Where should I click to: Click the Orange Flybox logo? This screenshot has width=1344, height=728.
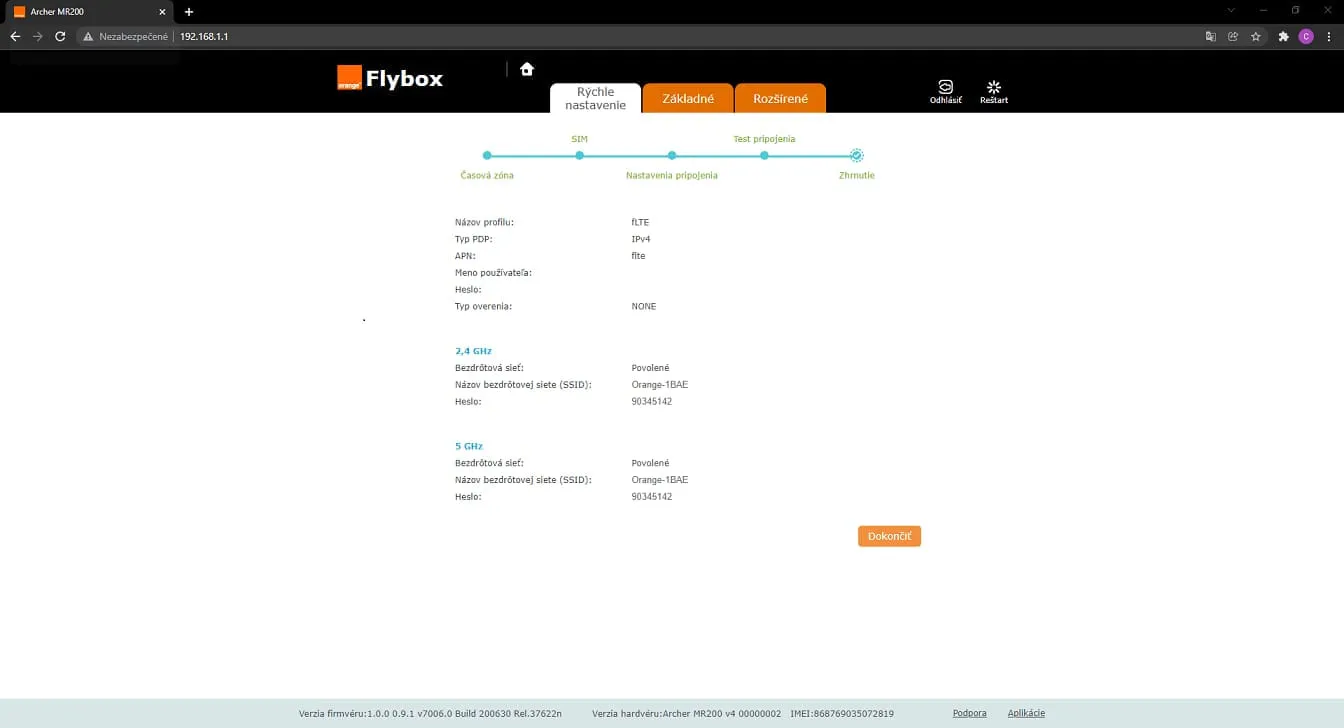390,78
